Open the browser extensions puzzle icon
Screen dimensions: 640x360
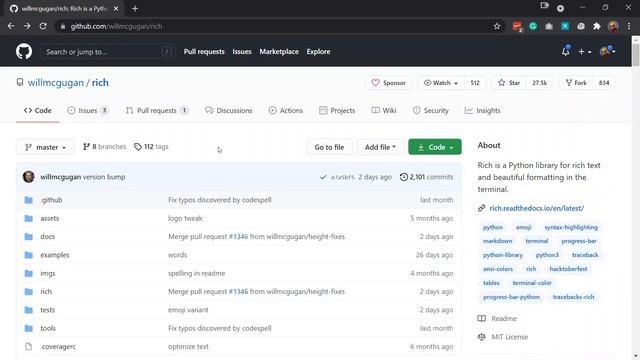click(597, 26)
